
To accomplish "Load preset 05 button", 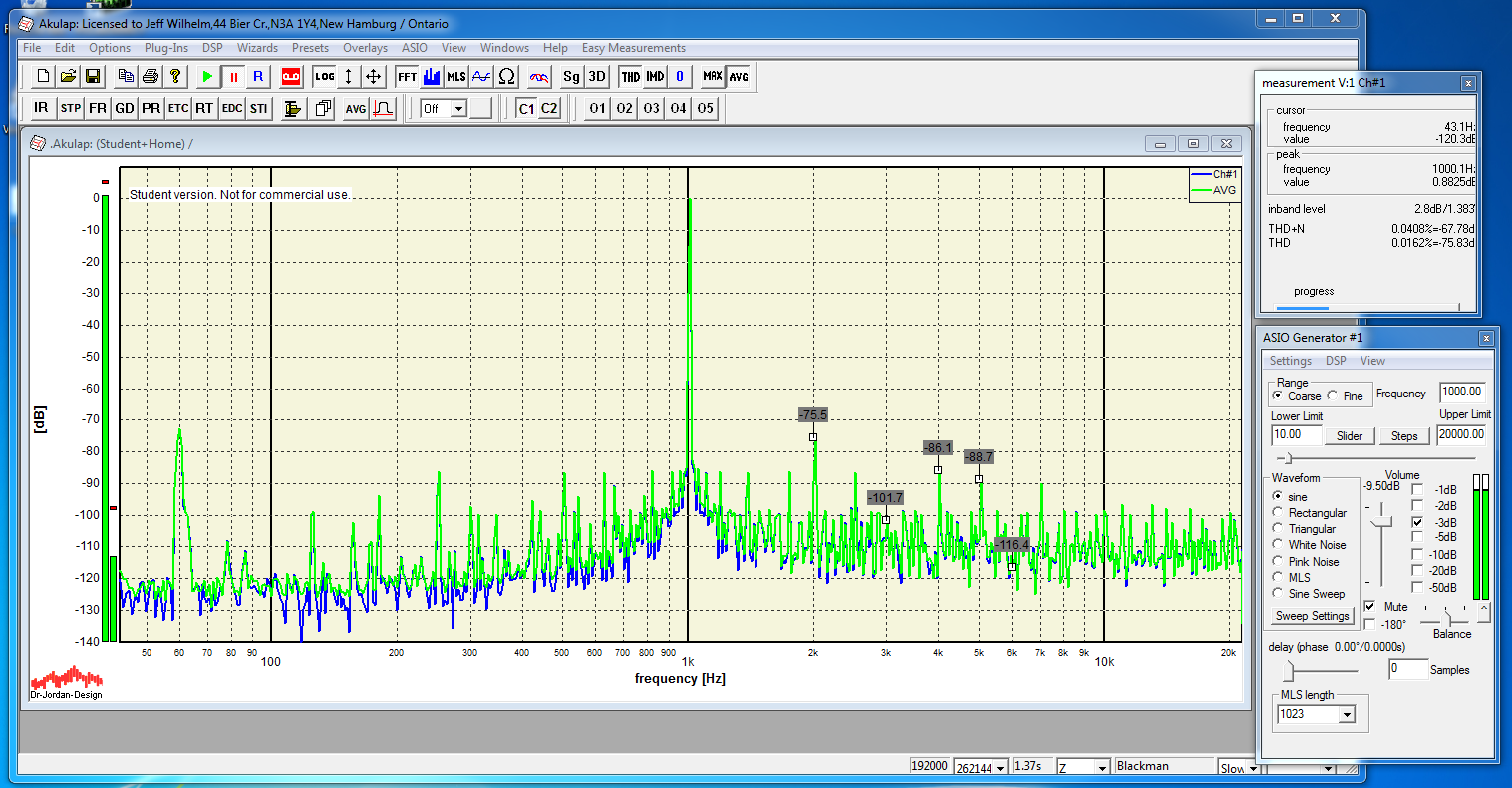I will [705, 108].
